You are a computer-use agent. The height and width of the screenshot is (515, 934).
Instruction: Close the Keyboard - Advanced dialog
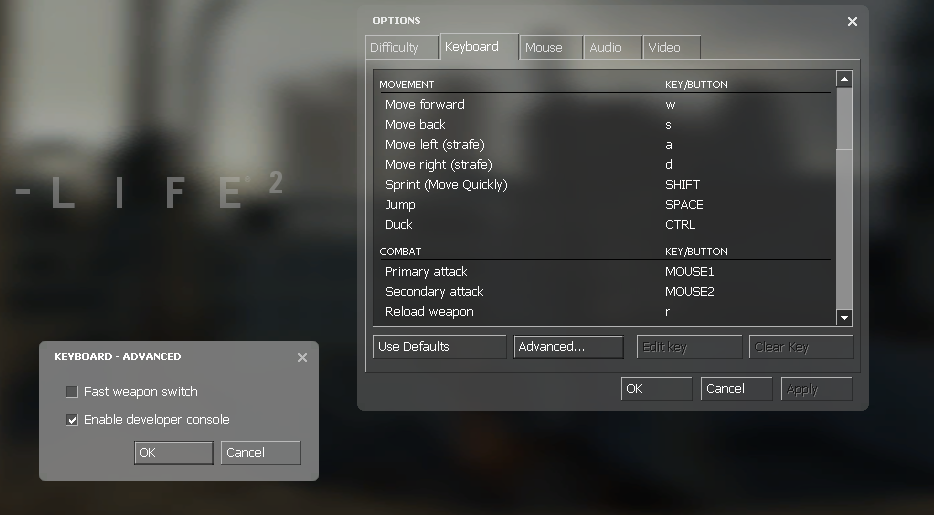coord(303,357)
